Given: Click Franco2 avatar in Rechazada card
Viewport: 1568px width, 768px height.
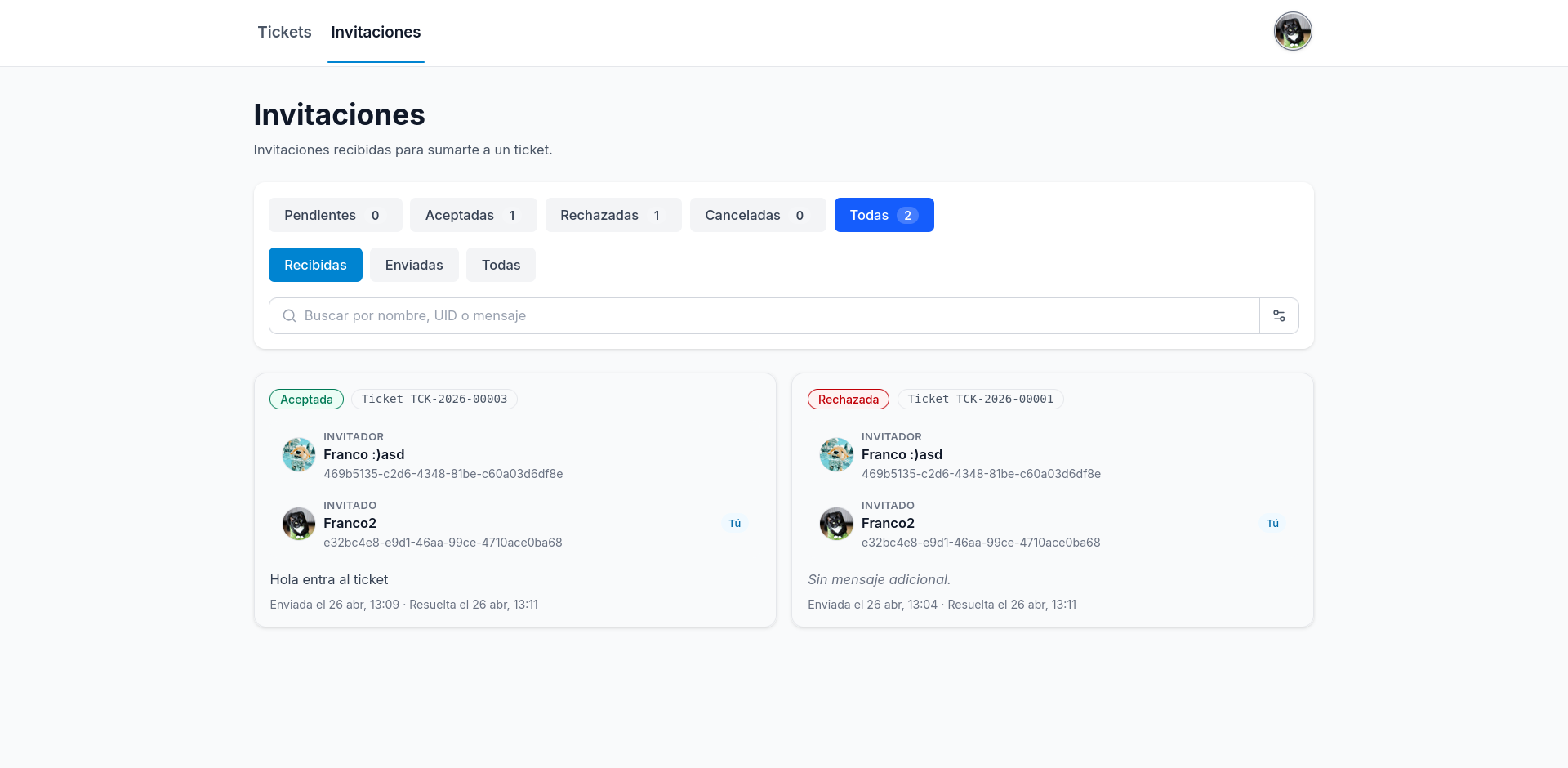Looking at the screenshot, I should tap(836, 523).
